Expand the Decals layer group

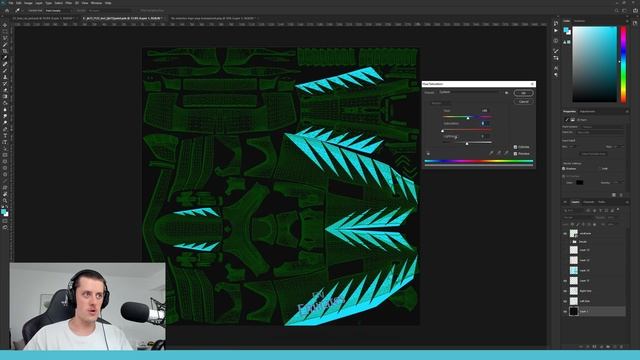point(571,242)
